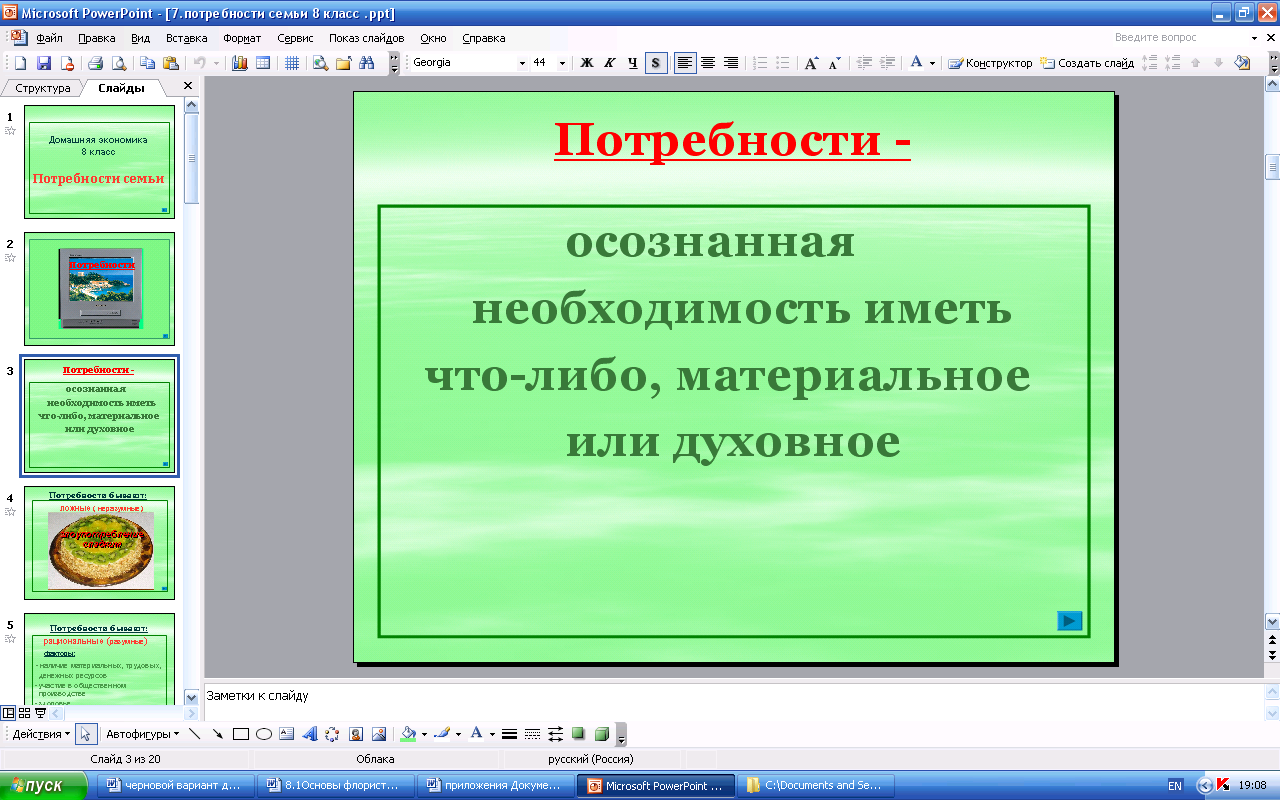
Task: Insert a diagram or organization chart
Action: tap(333, 734)
